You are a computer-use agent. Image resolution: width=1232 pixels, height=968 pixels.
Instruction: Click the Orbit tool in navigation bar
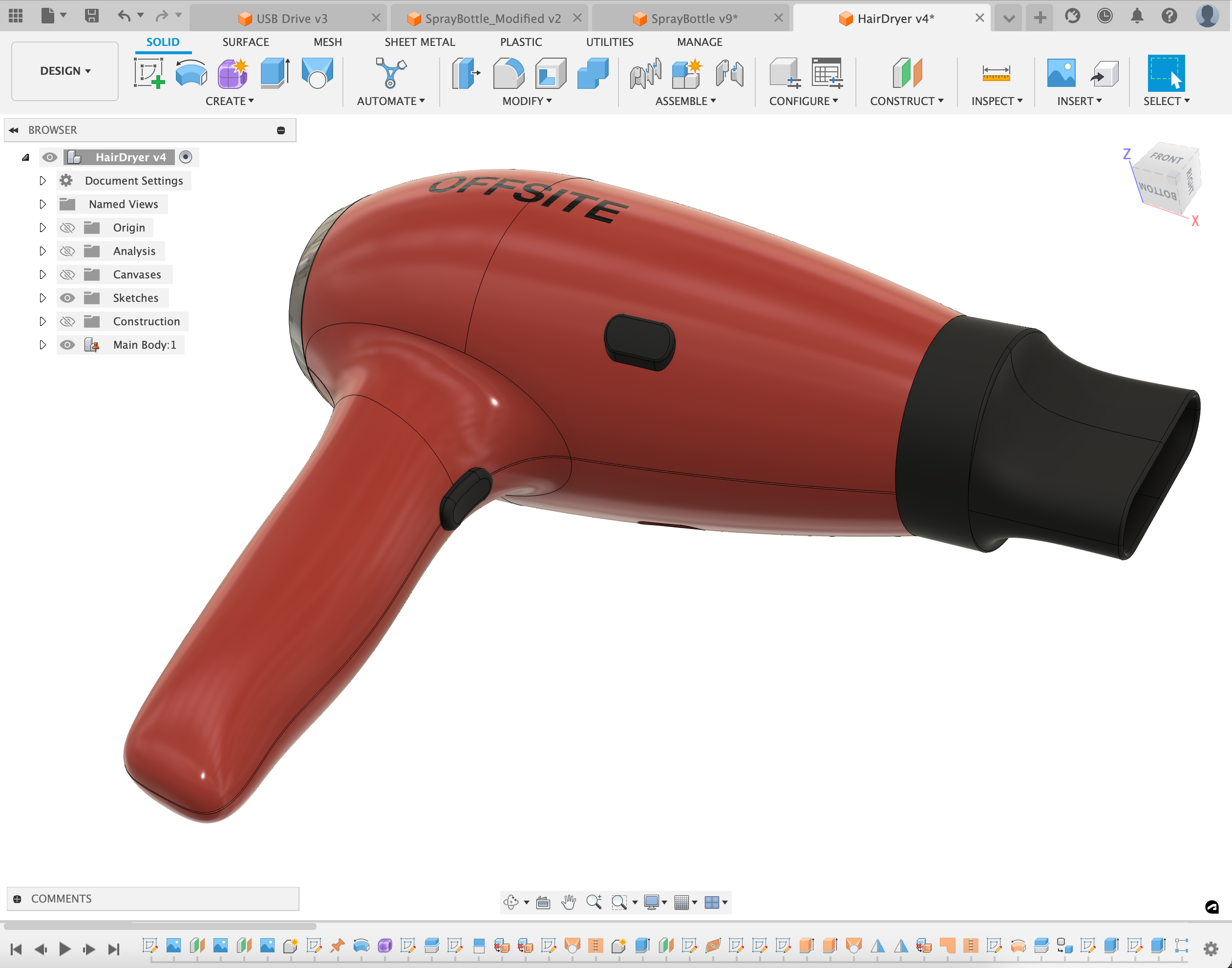click(x=511, y=902)
